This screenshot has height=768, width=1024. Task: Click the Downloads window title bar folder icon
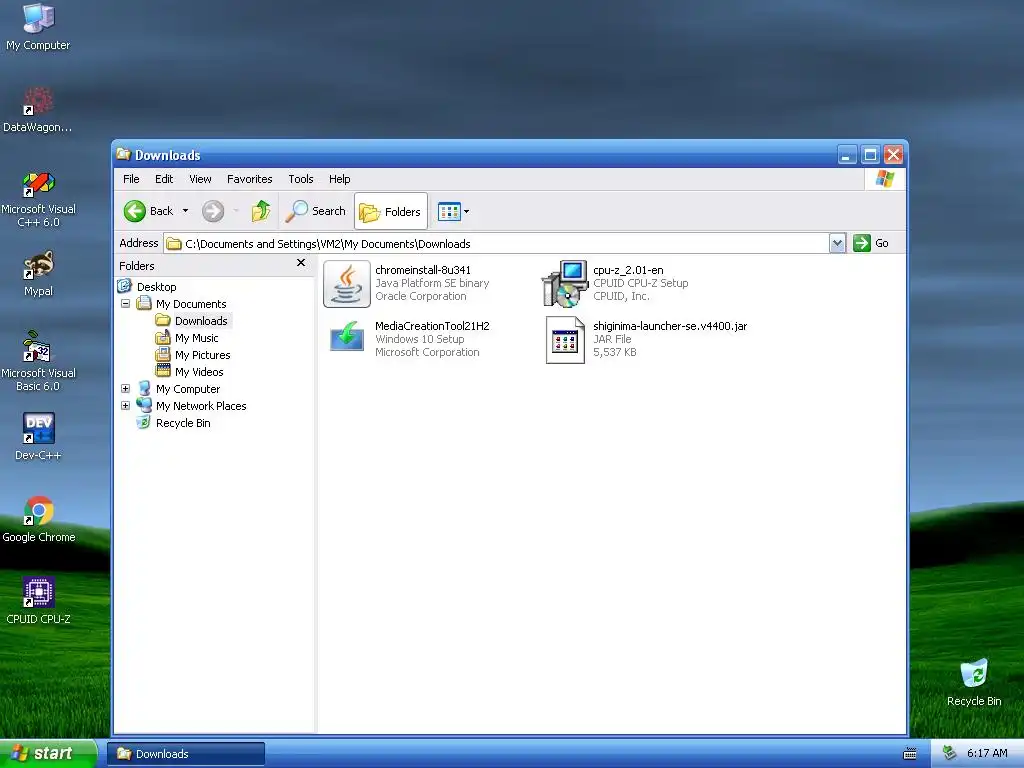tap(123, 154)
